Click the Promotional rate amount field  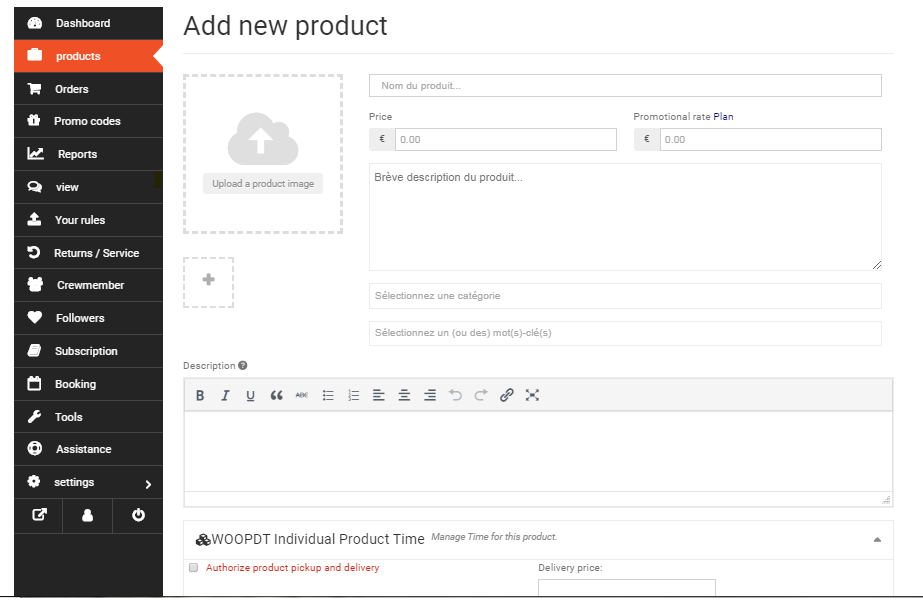point(771,140)
